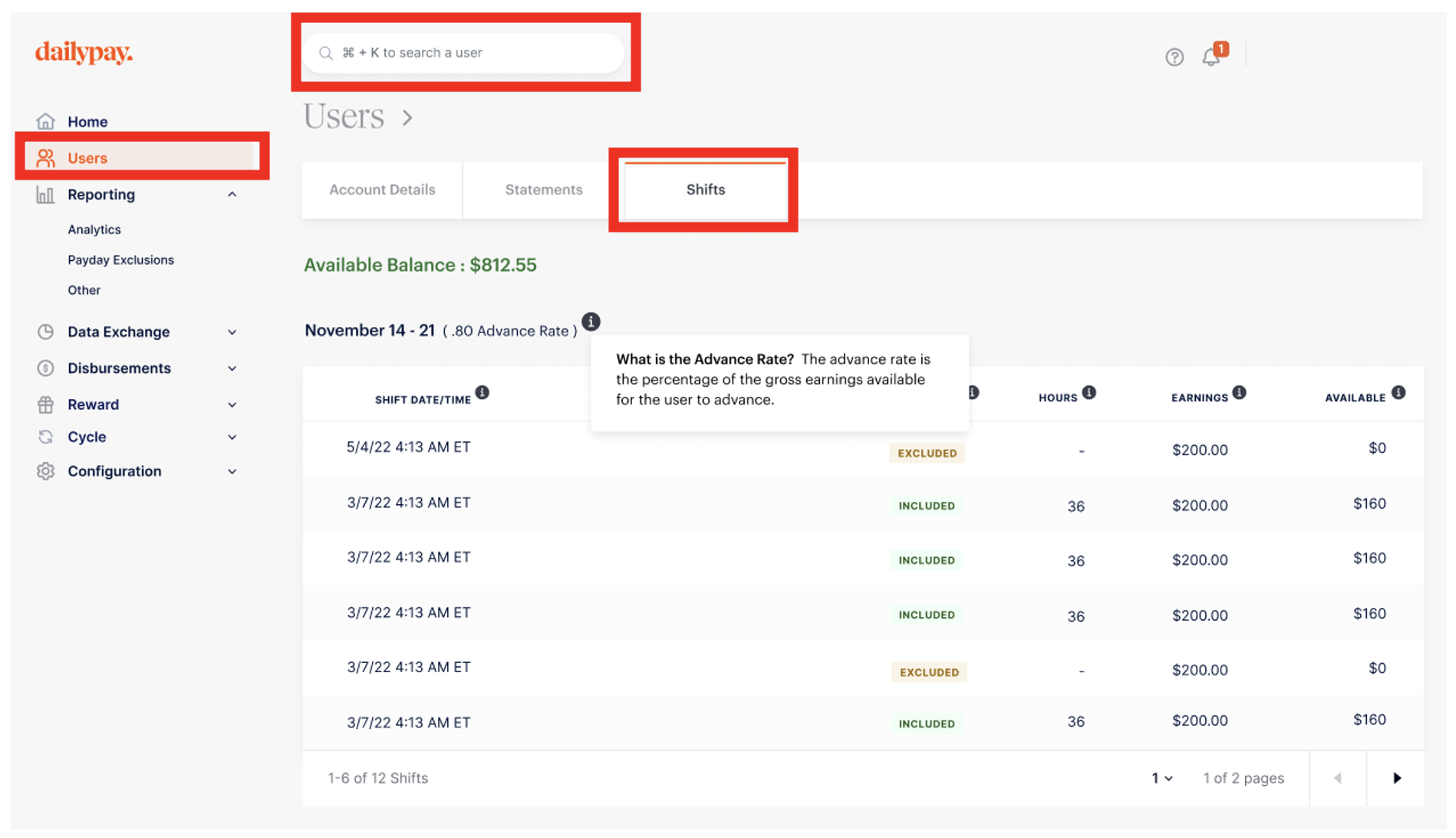Click the Advance Rate info icon

click(x=591, y=322)
